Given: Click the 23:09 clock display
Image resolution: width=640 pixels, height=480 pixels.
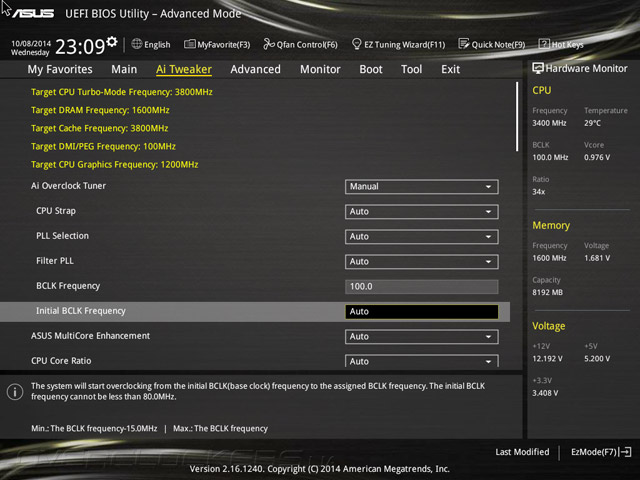Looking at the screenshot, I should (80, 46).
